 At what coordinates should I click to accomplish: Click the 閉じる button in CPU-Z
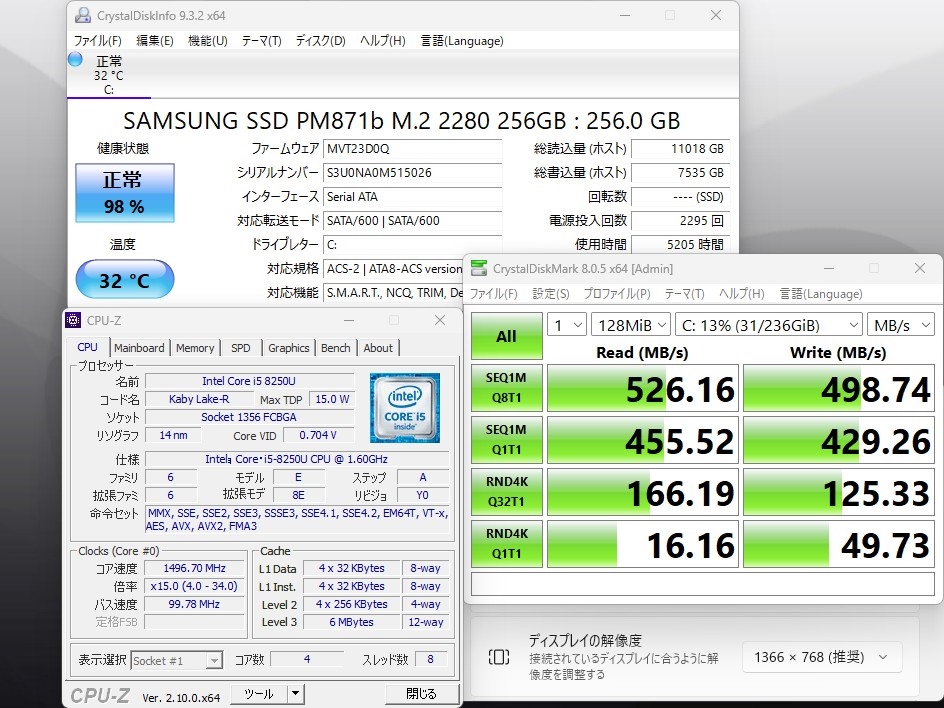point(421,694)
